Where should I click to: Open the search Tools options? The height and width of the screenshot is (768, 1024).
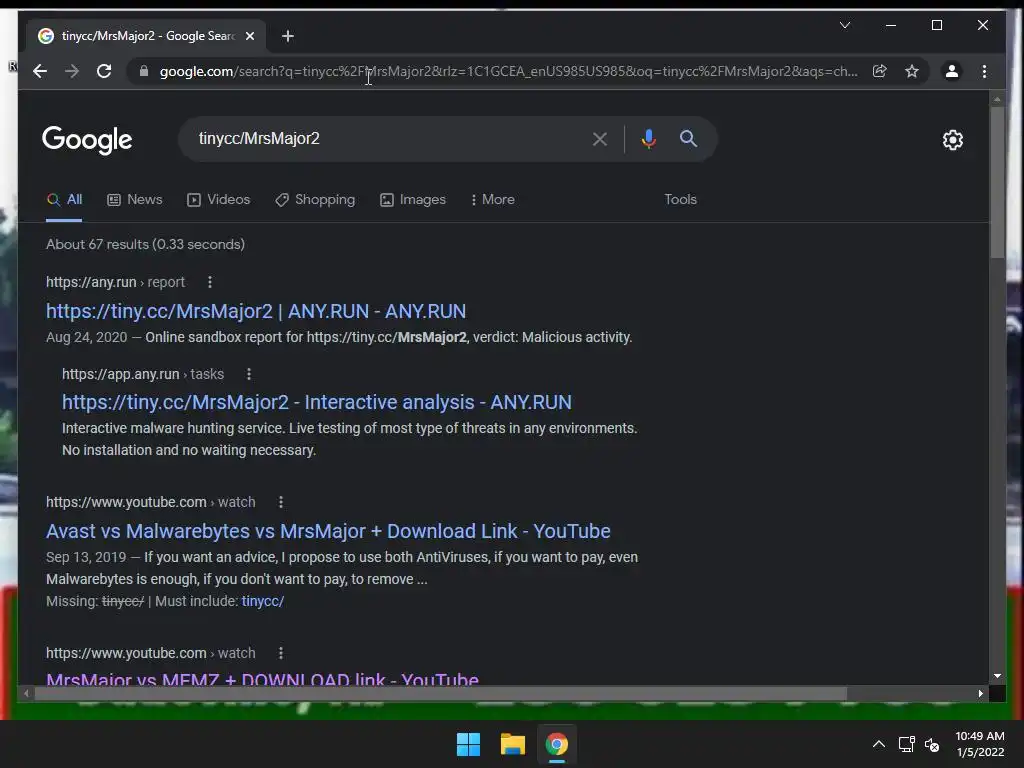click(680, 200)
